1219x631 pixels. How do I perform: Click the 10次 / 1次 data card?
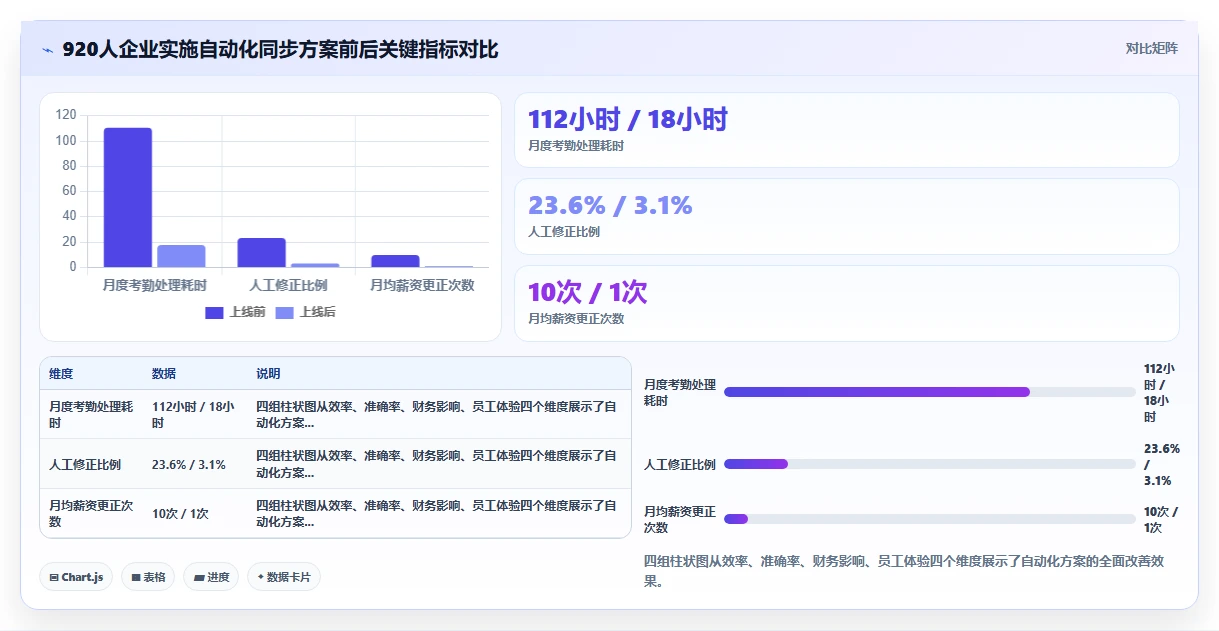(846, 303)
